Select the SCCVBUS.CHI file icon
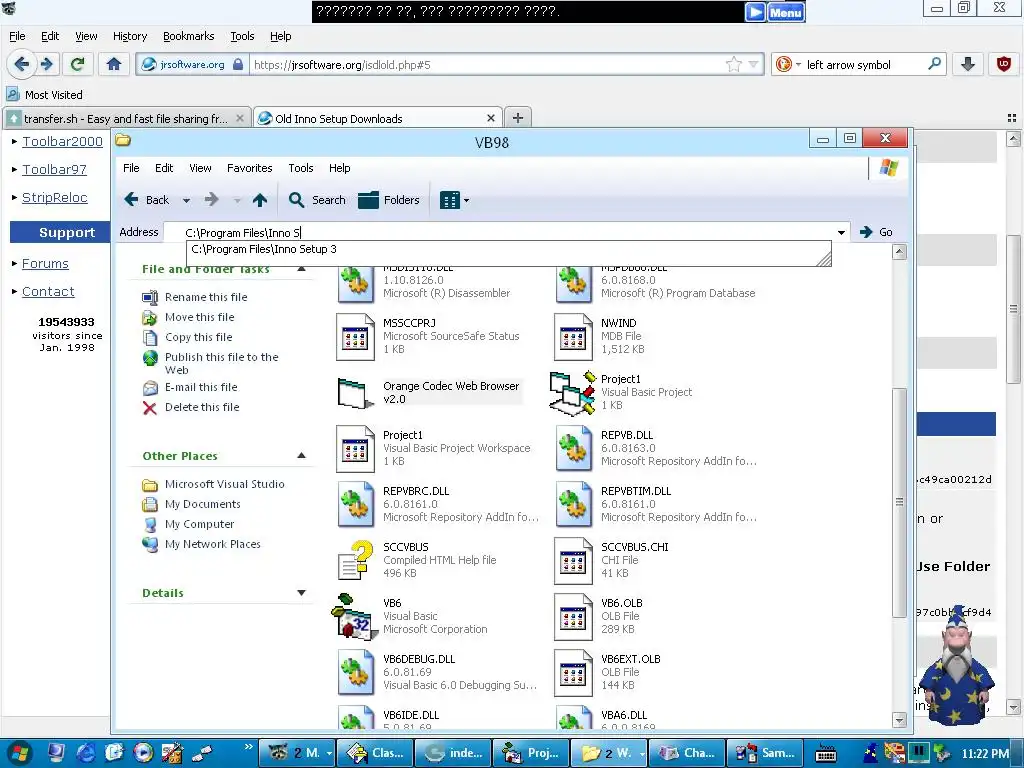1024x768 pixels. pos(573,561)
